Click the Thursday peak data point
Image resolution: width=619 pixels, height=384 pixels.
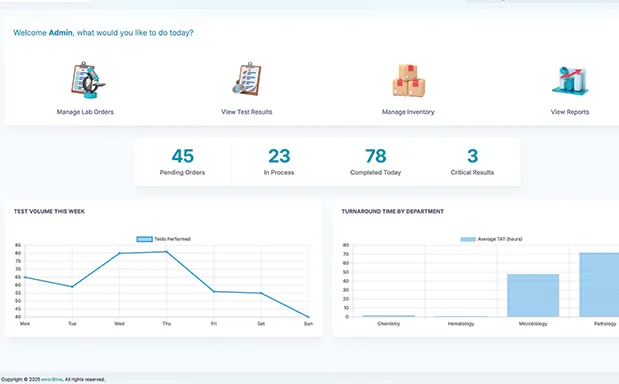(x=167, y=252)
